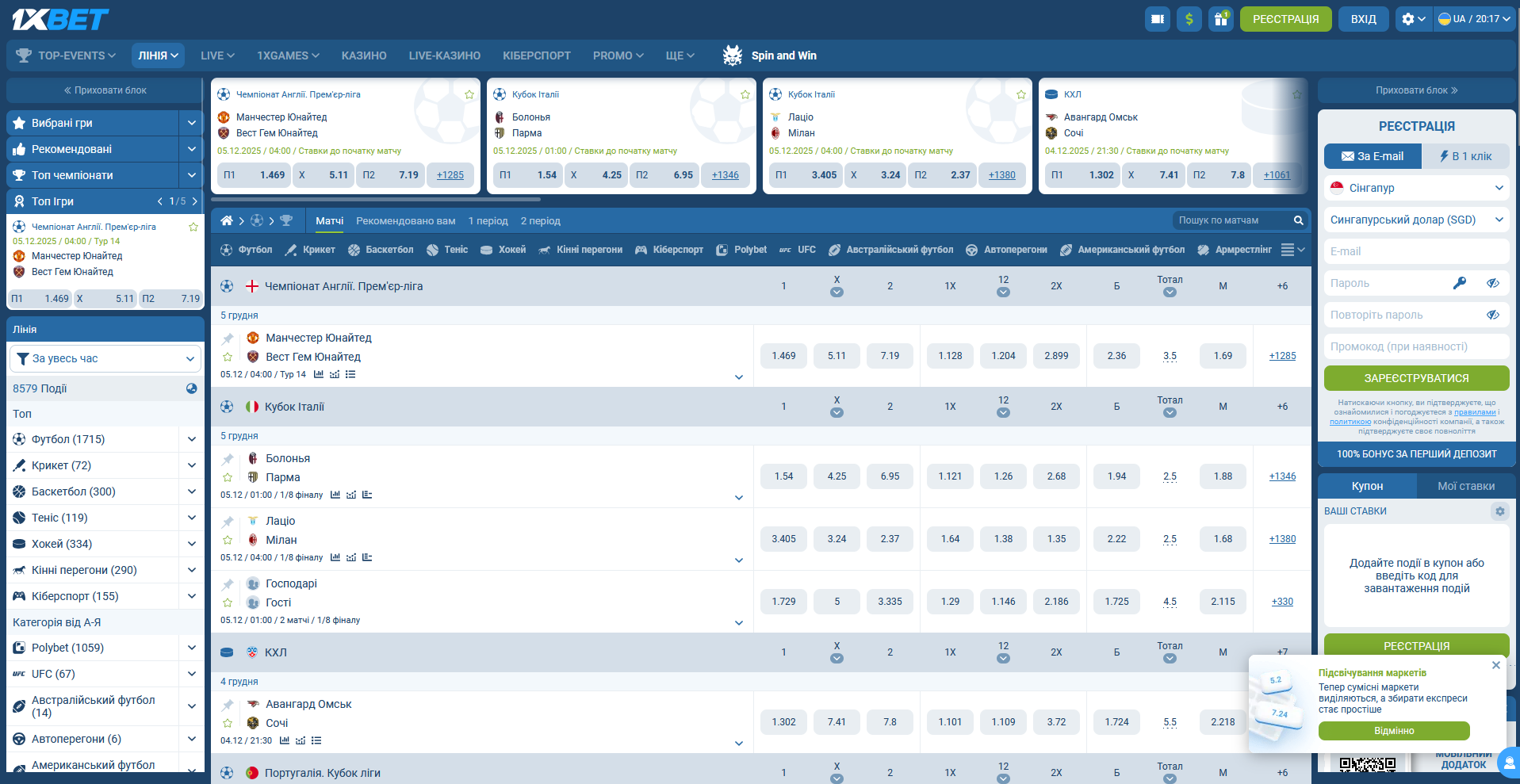1520x784 pixels.
Task: Toggle password visibility in Пароль field
Action: (x=1492, y=283)
